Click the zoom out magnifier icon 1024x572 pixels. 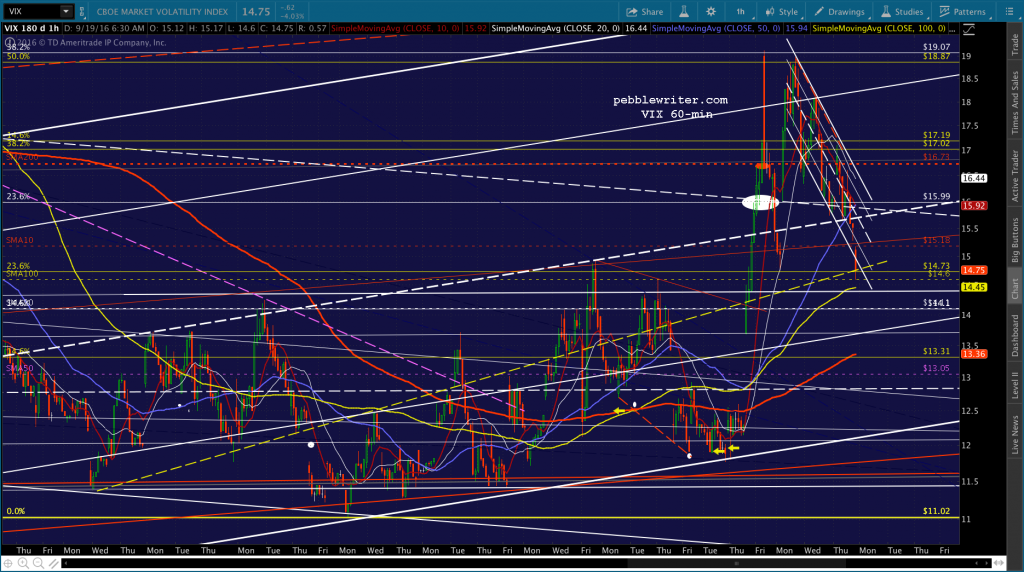tap(39, 563)
